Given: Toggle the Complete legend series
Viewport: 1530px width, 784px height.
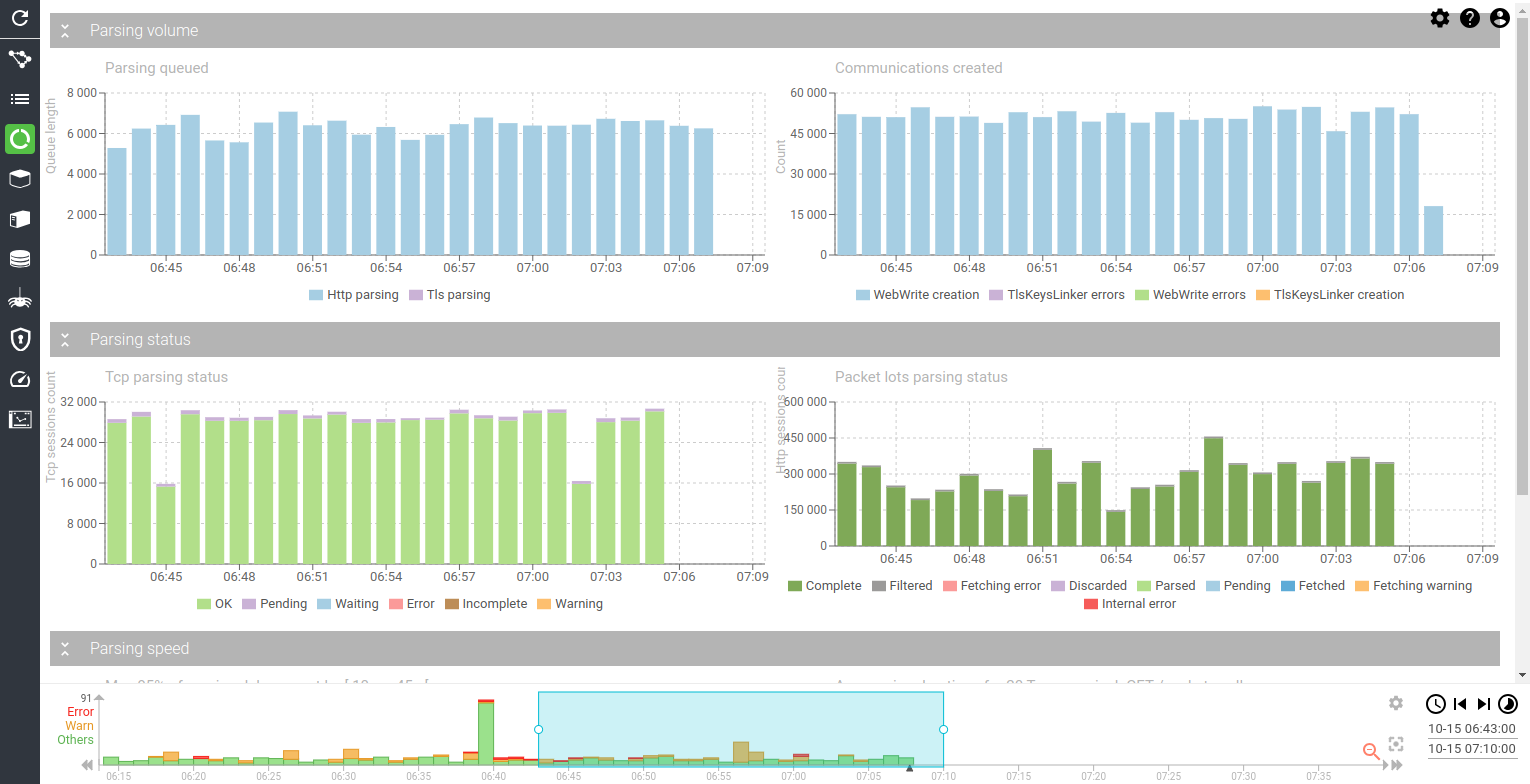Looking at the screenshot, I should (824, 586).
